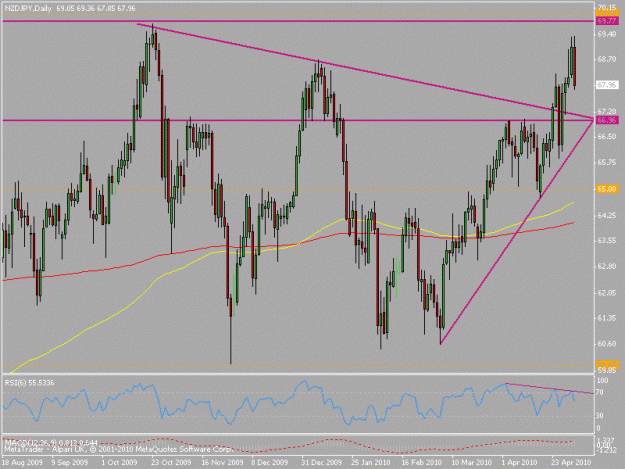The width and height of the screenshot is (625, 469).
Task: Click the 60.60 price scale value
Action: (607, 343)
